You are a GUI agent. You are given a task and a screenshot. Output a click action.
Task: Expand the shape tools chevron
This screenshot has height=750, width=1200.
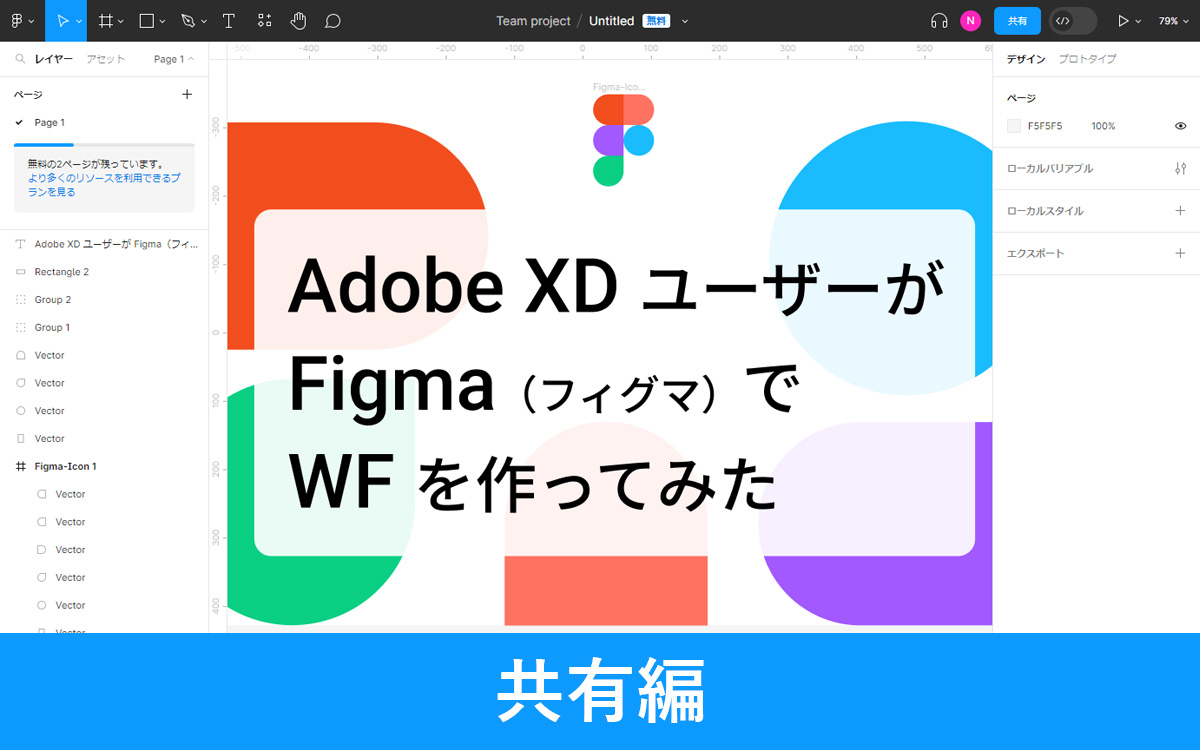coord(163,21)
